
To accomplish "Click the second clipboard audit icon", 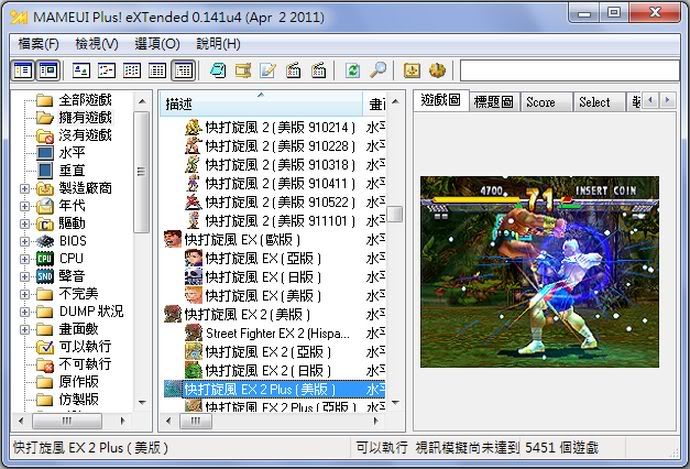I will [x=319, y=70].
